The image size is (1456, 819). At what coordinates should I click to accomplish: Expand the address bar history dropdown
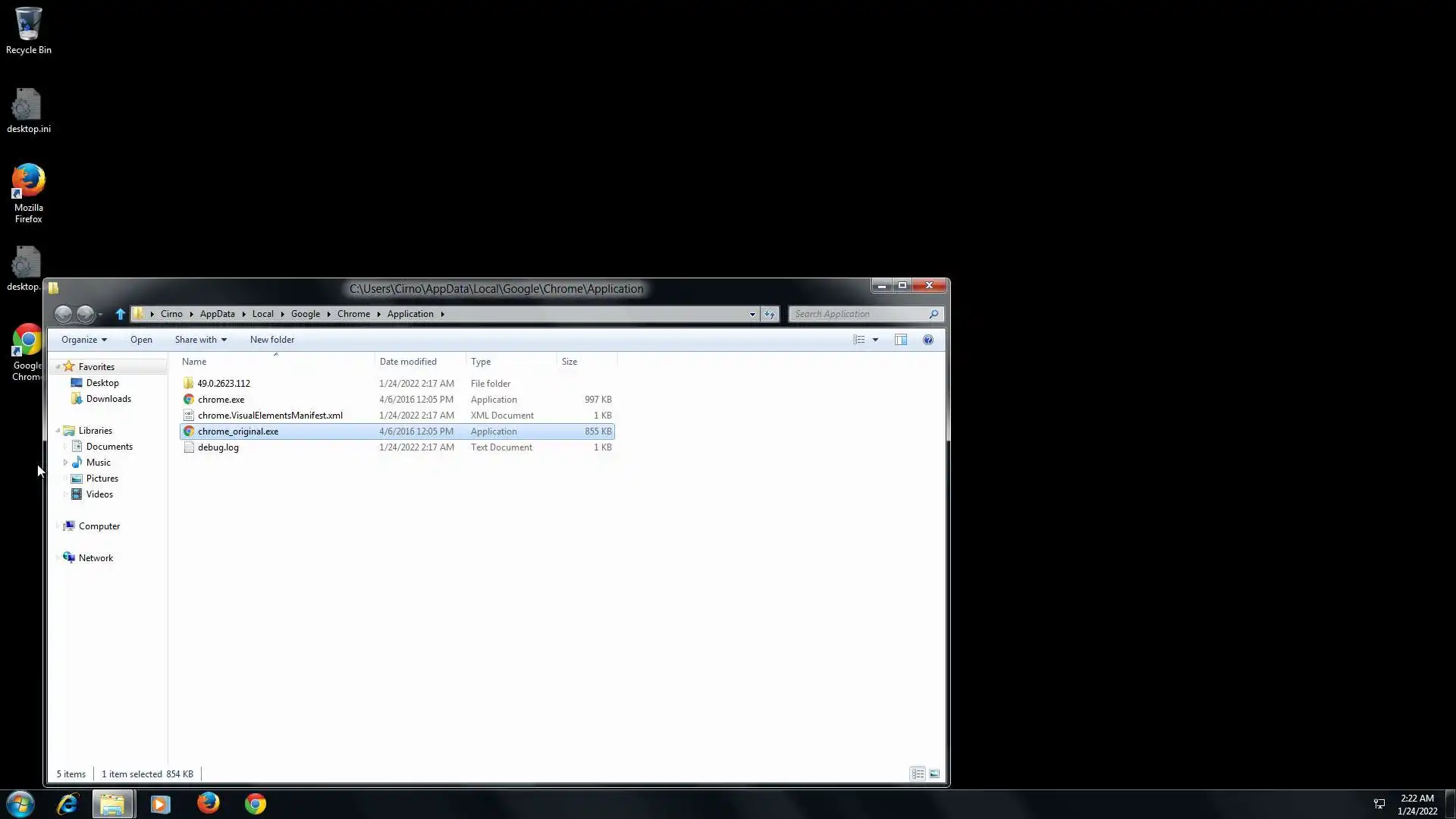[752, 314]
